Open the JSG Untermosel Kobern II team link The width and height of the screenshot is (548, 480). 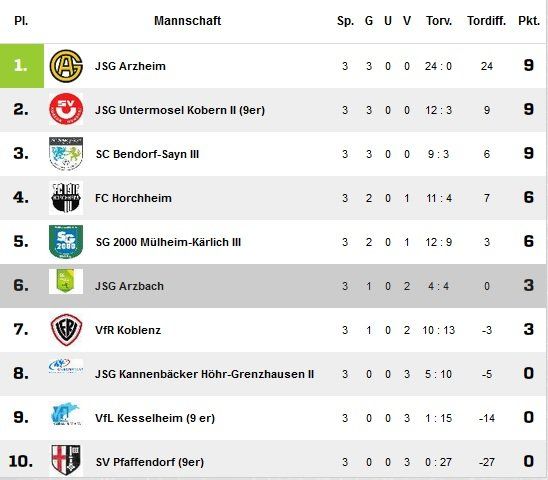click(180, 110)
